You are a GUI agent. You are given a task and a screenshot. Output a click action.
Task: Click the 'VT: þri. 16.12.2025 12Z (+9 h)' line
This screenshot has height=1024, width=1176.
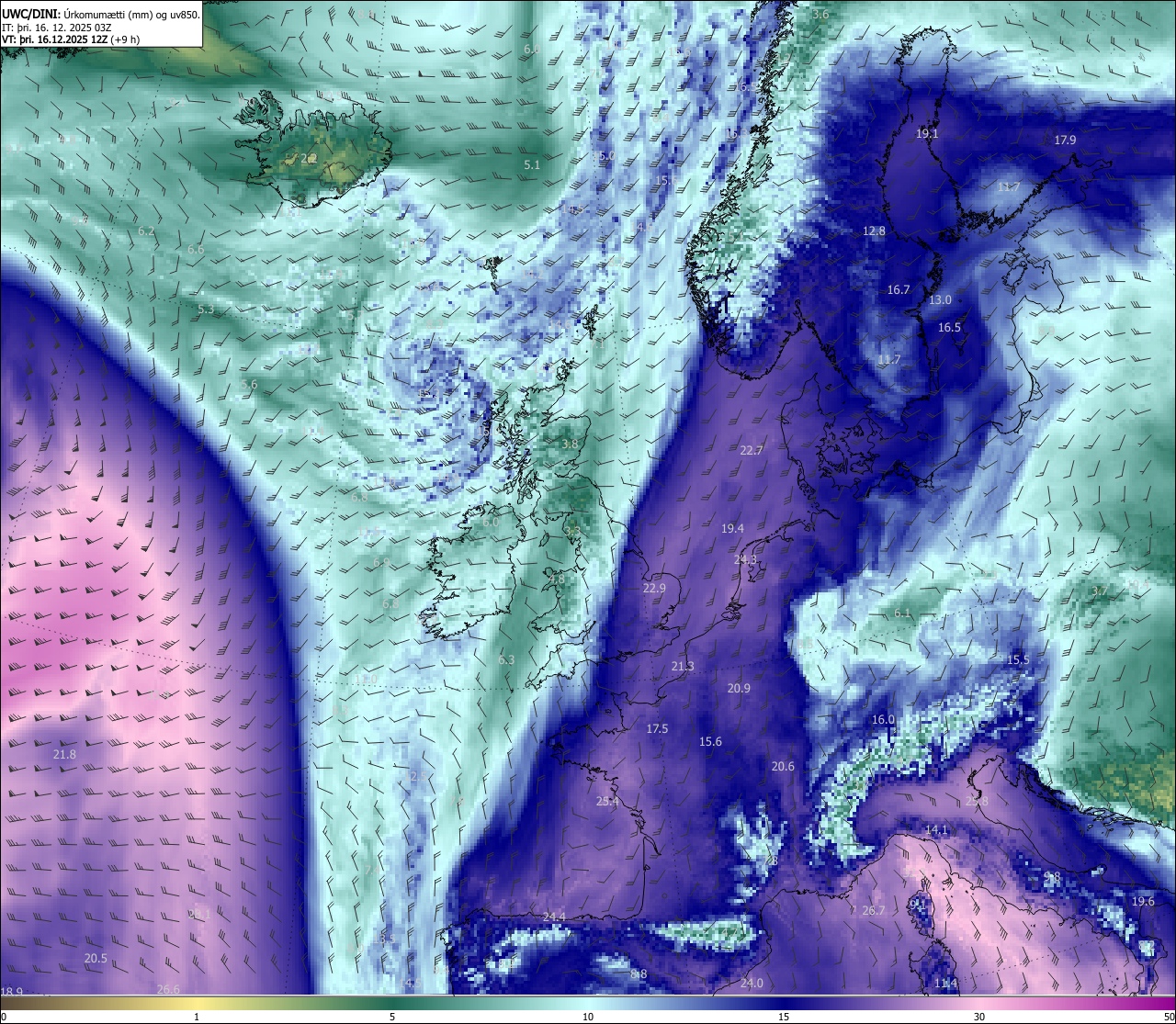(x=71, y=39)
